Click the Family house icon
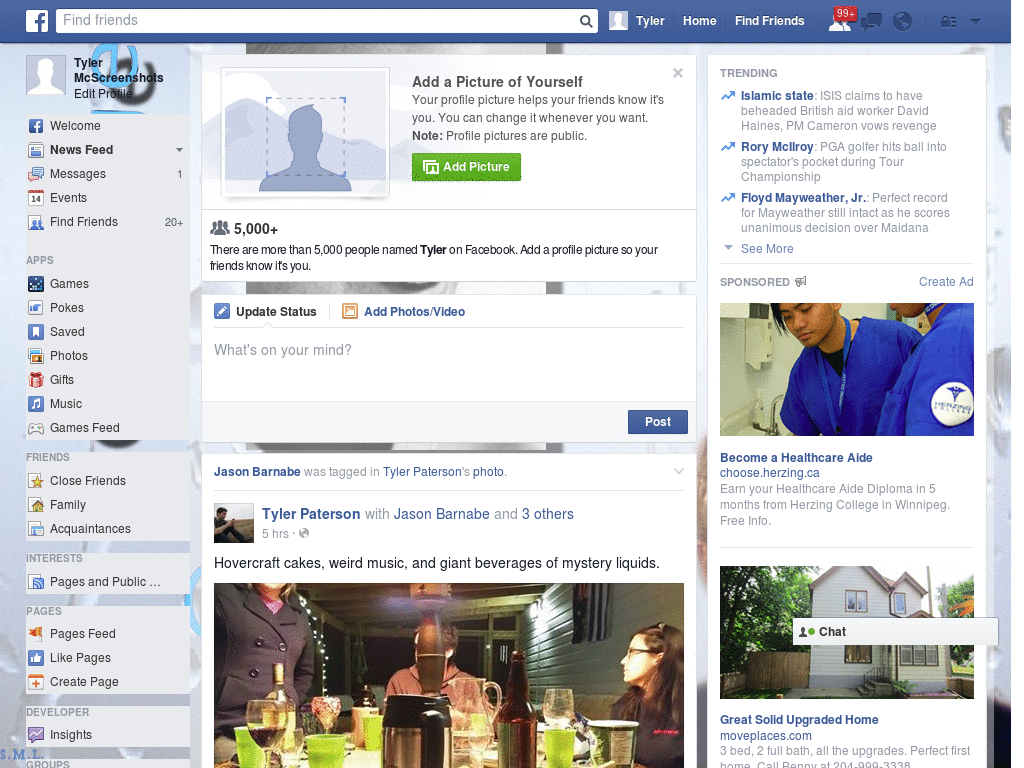 (36, 505)
